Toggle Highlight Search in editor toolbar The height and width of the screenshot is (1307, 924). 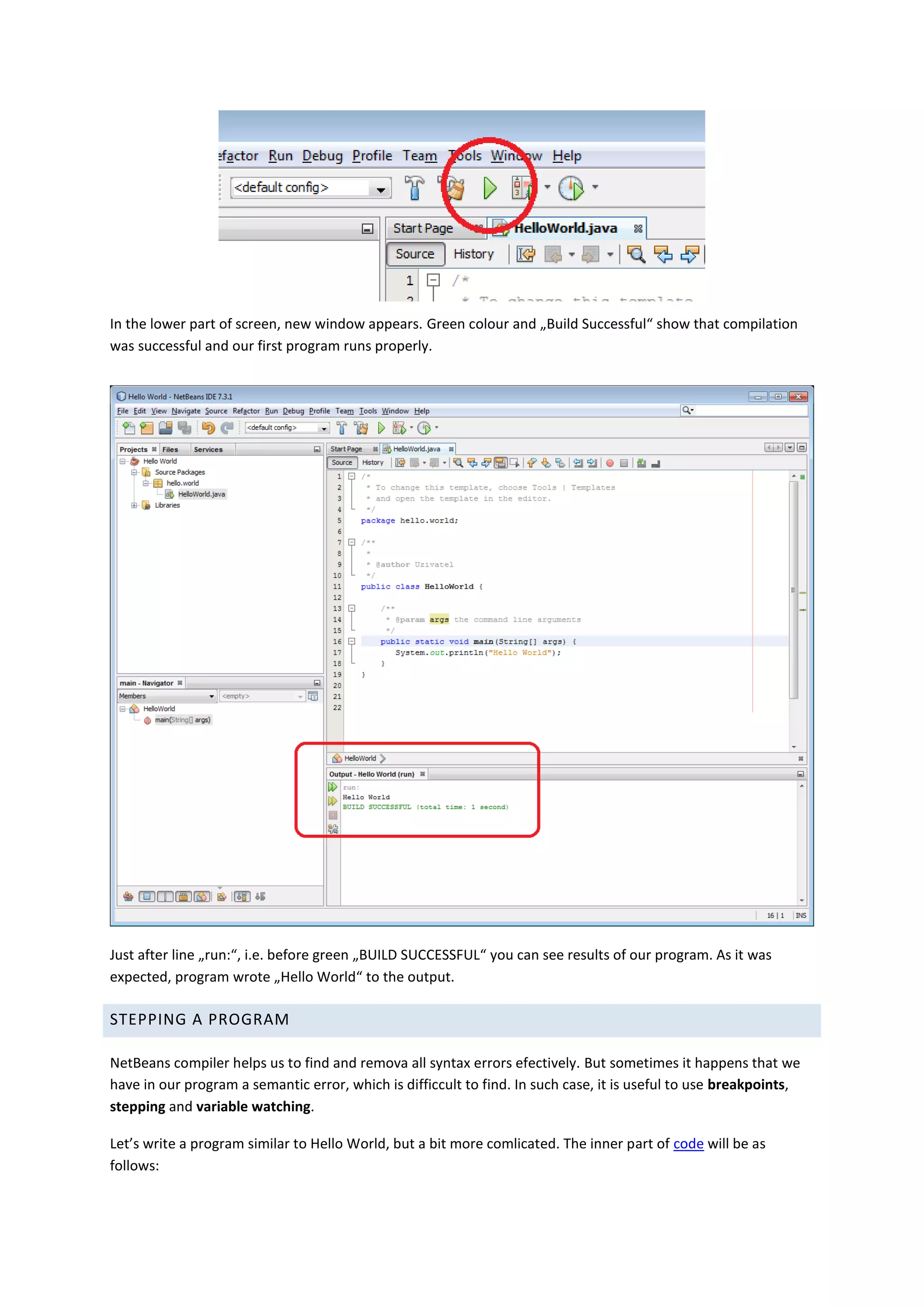coord(501,463)
